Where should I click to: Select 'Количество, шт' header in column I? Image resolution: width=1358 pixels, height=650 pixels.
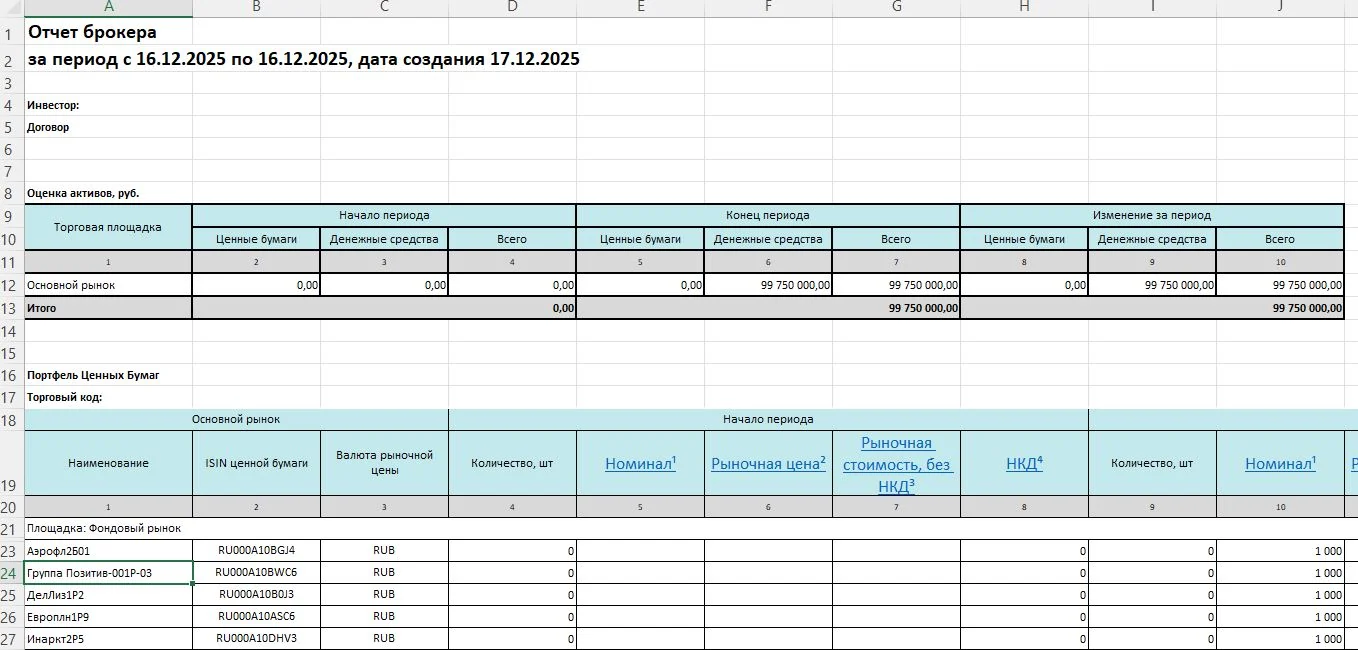[x=1152, y=463]
